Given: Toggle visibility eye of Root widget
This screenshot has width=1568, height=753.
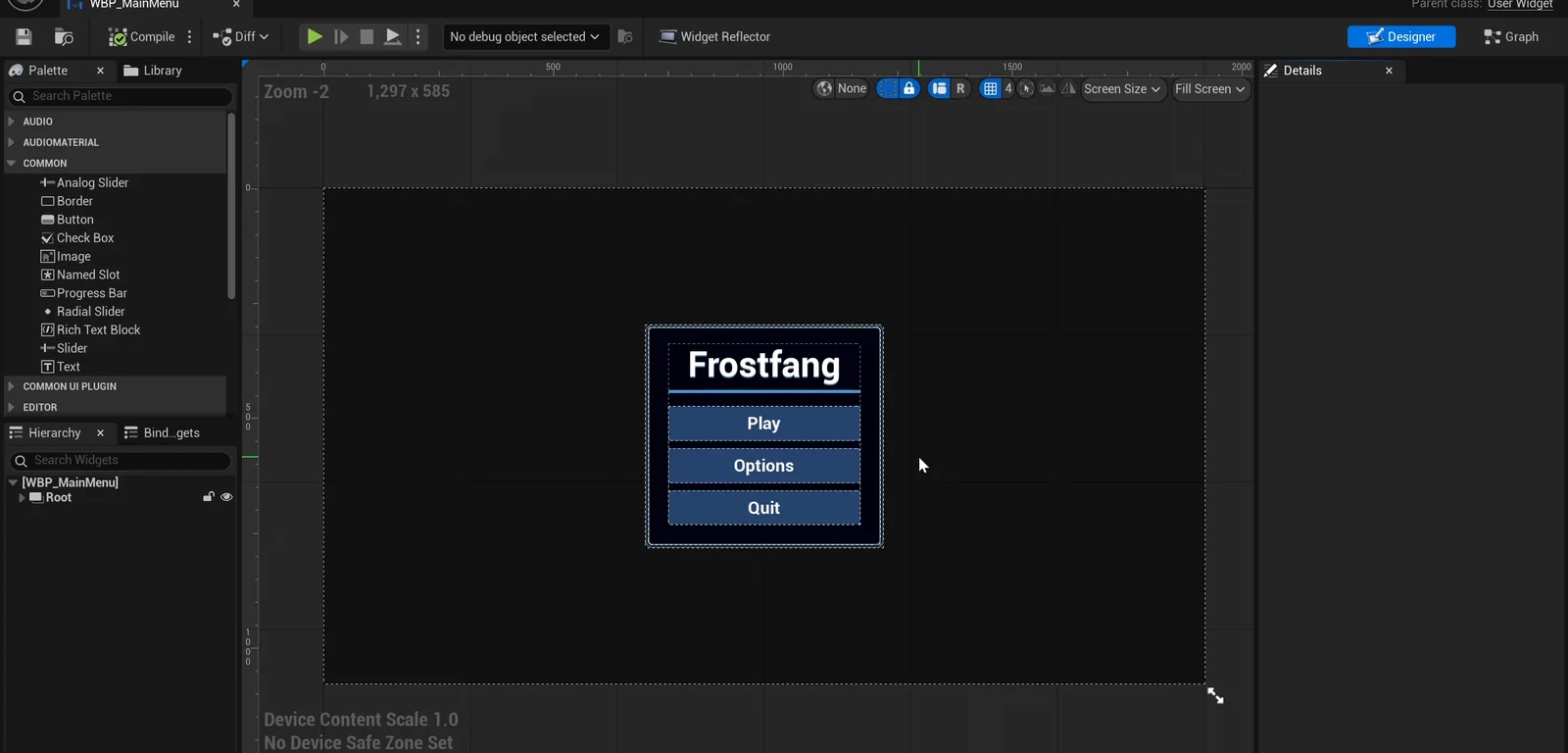Looking at the screenshot, I should [226, 497].
